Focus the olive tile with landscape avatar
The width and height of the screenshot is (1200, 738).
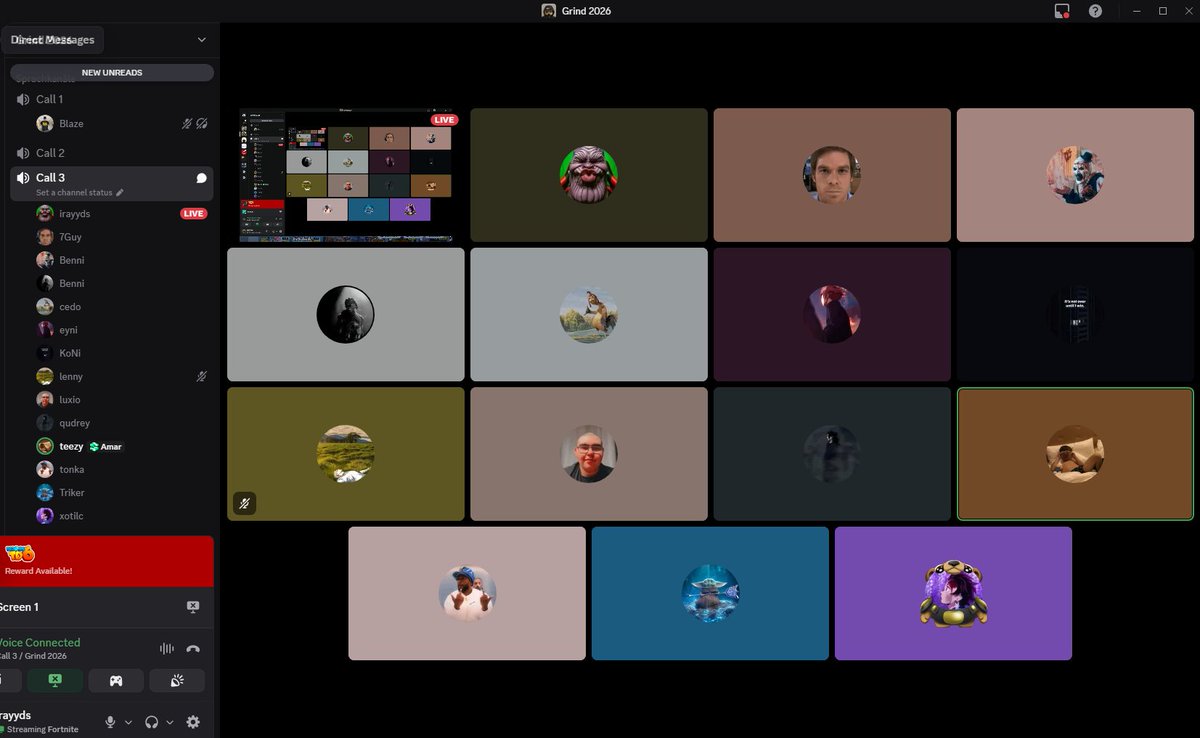(x=346, y=454)
